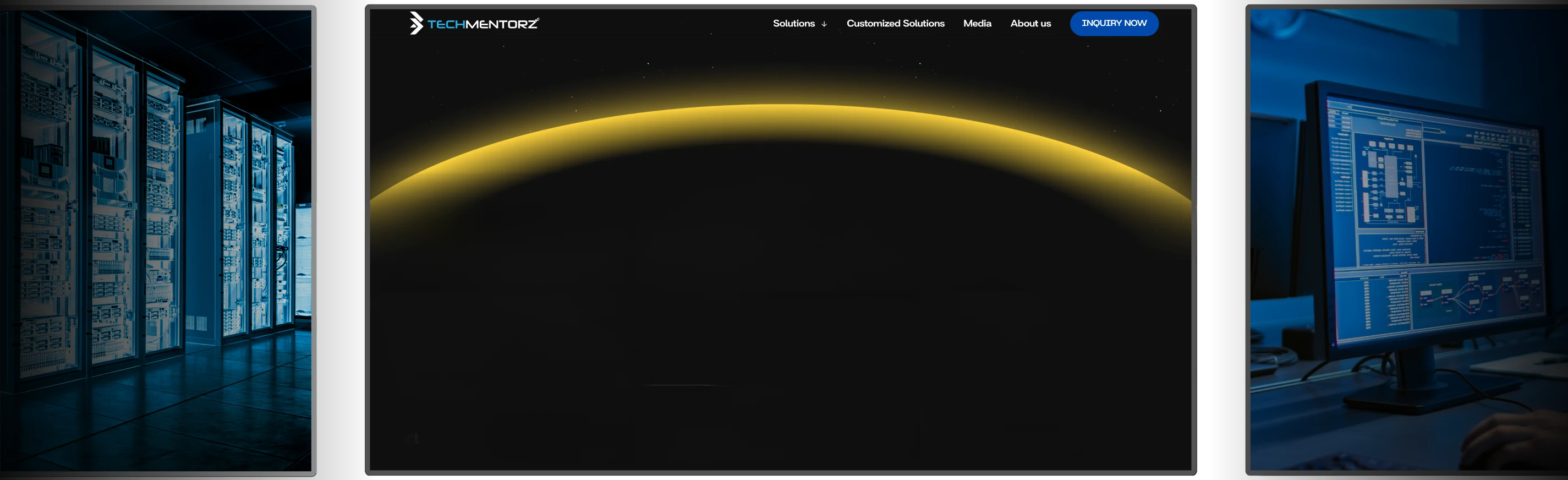Select the computer monitor image on the right
The image size is (1568, 480).
click(x=1406, y=238)
